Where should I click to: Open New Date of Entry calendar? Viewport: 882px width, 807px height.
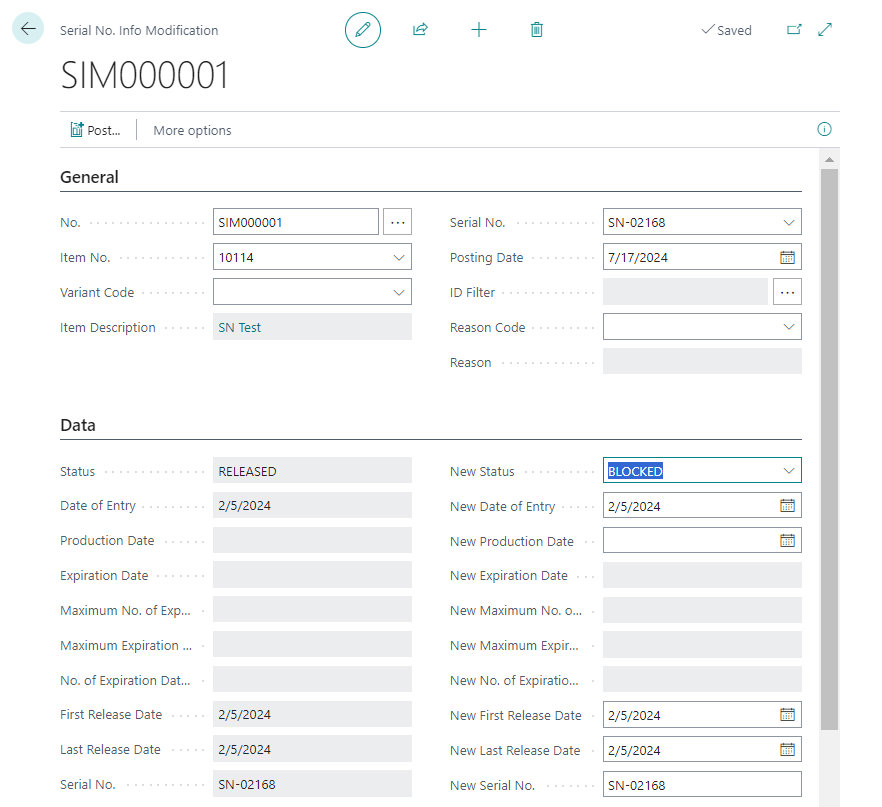point(788,506)
